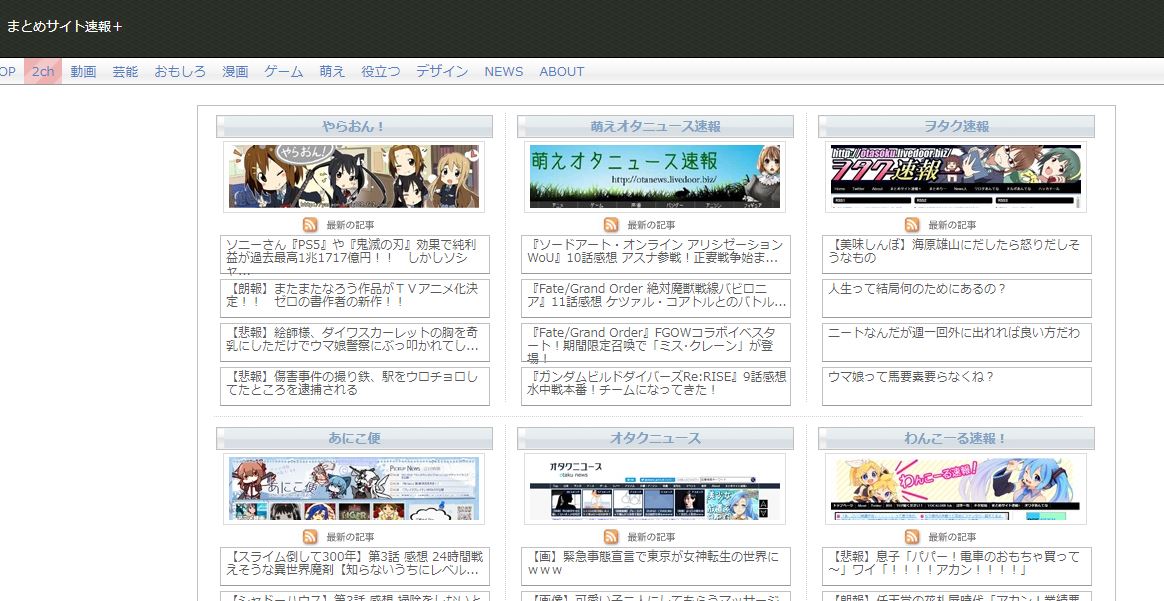Image resolution: width=1164 pixels, height=601 pixels.
Task: Open the 絶対魔獣戦線バビロニア 11話感想 article
Action: pyautogui.click(x=656, y=298)
